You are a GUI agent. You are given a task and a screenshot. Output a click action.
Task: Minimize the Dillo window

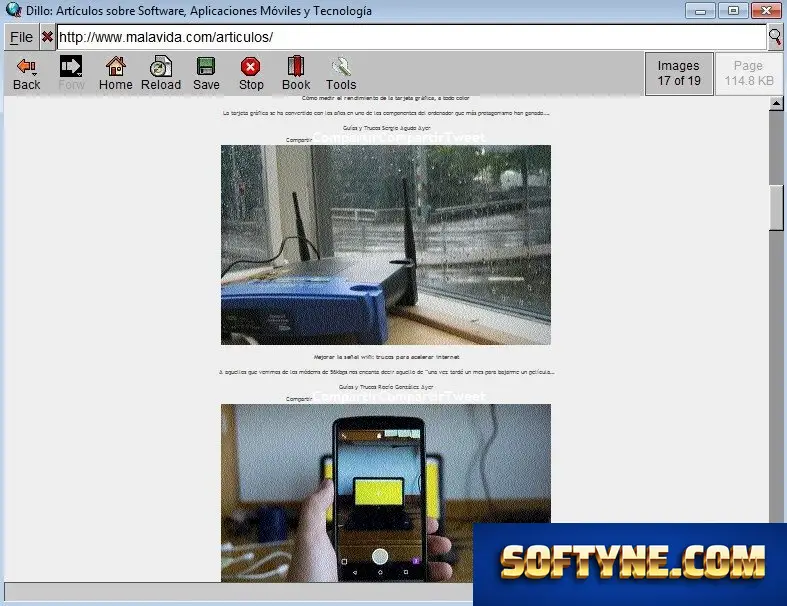tap(701, 10)
